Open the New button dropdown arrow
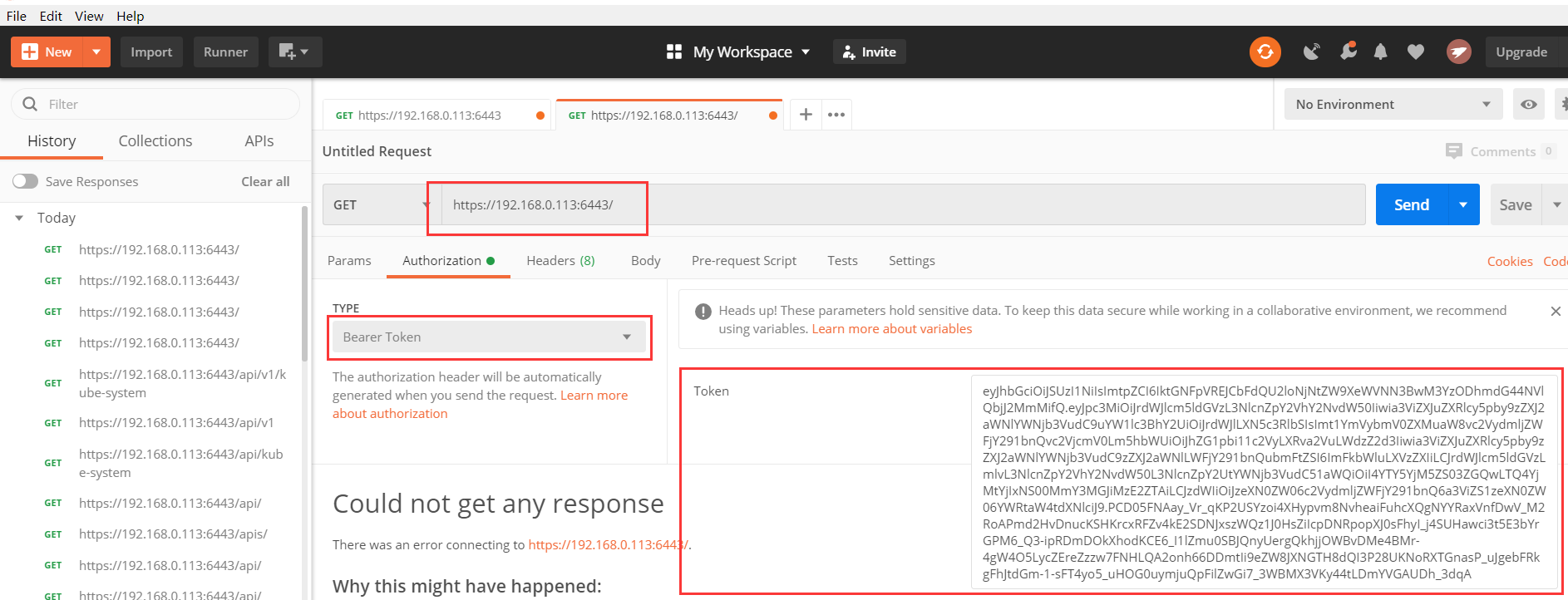The width and height of the screenshot is (1568, 600). (x=96, y=52)
